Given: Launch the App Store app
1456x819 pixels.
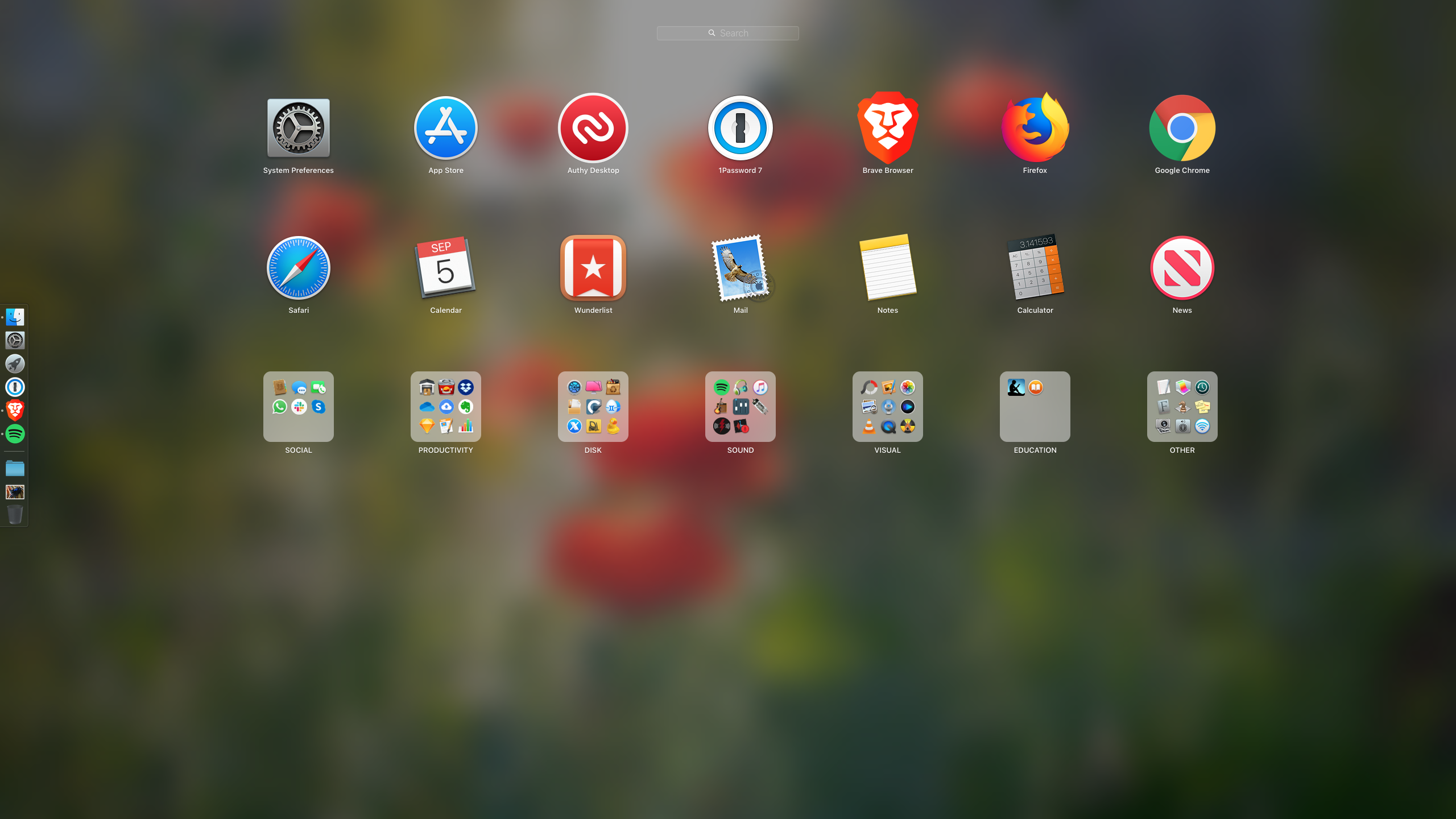Looking at the screenshot, I should [445, 129].
